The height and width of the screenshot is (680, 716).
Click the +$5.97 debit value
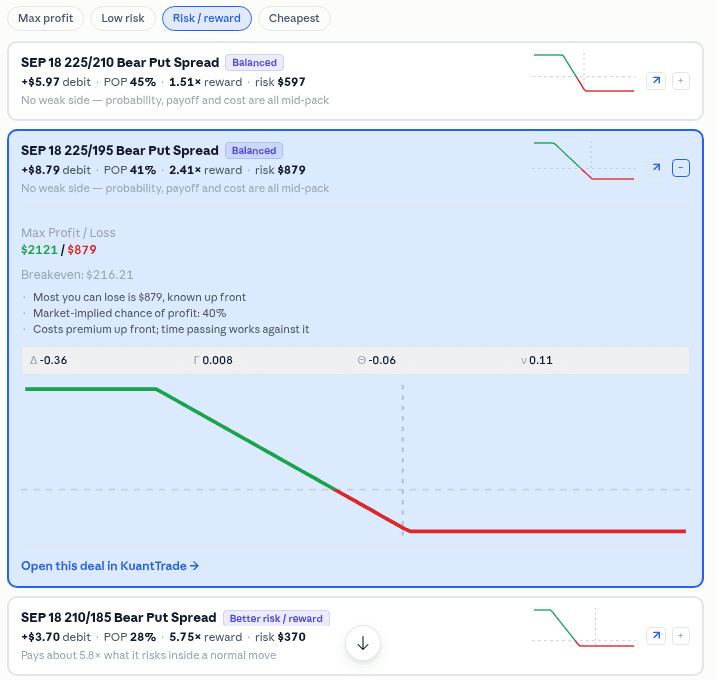56,82
